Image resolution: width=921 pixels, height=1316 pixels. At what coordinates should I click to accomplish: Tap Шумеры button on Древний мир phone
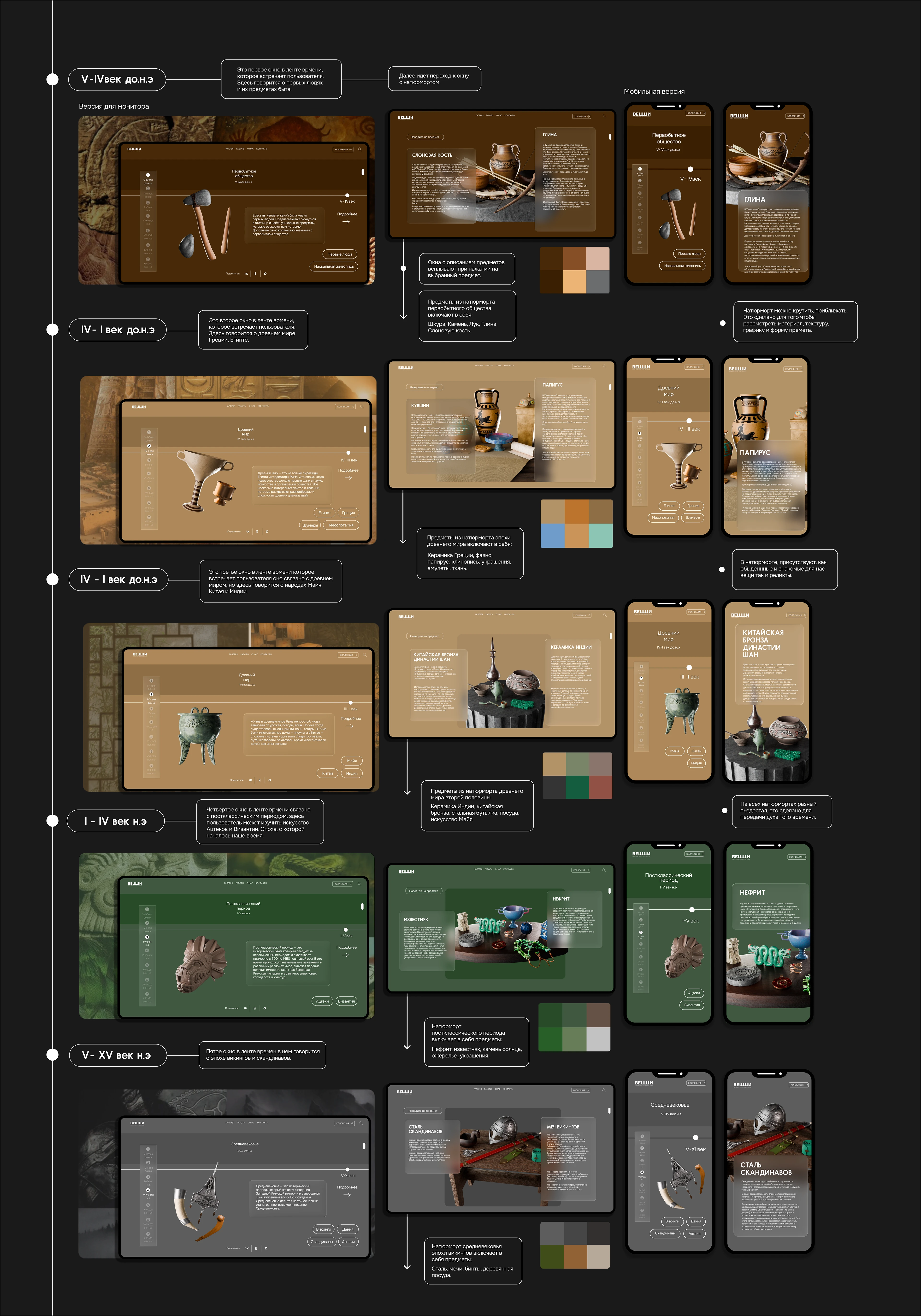coord(693,518)
